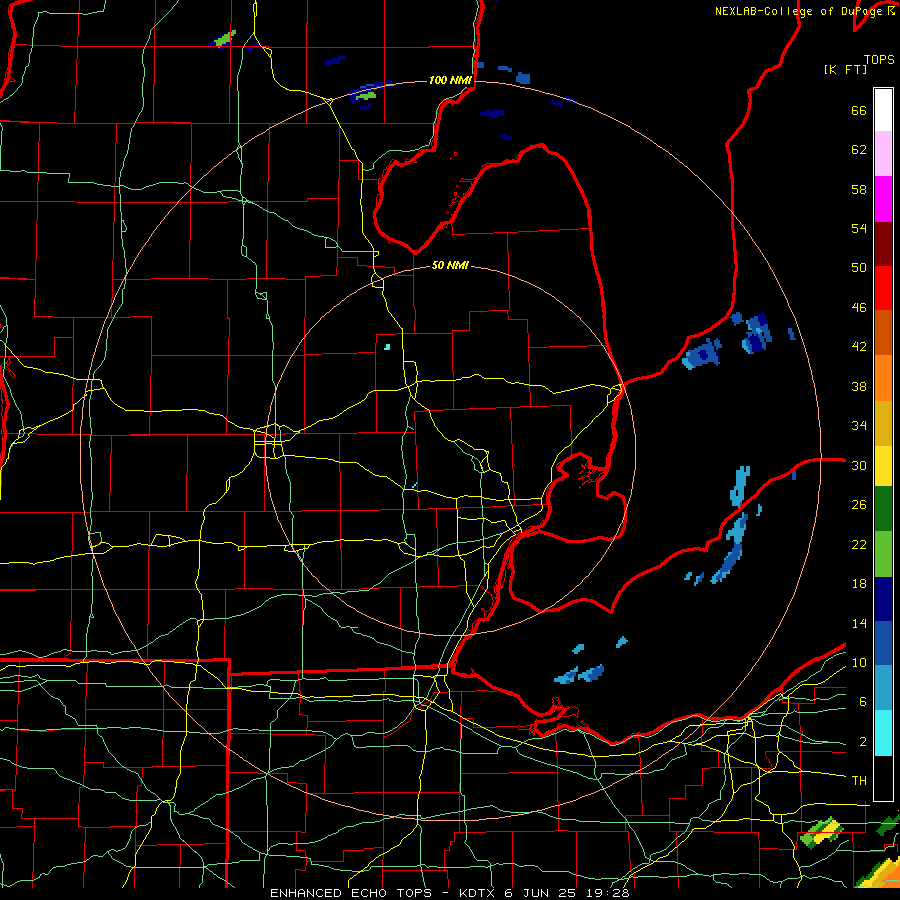
Task: Click 'KDTX' in the bottom caption
Action: pyautogui.click(x=478, y=893)
